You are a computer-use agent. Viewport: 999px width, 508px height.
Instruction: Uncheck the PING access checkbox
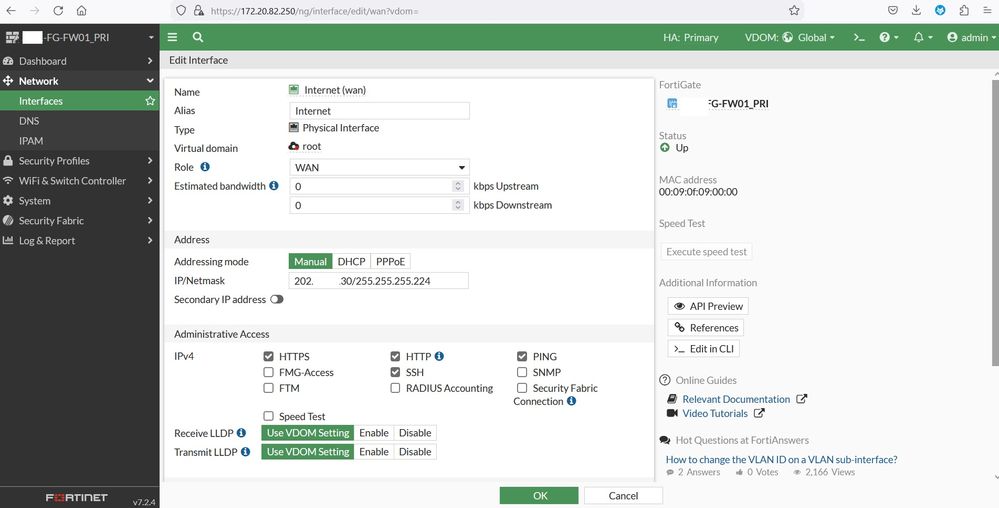pyautogui.click(x=522, y=356)
